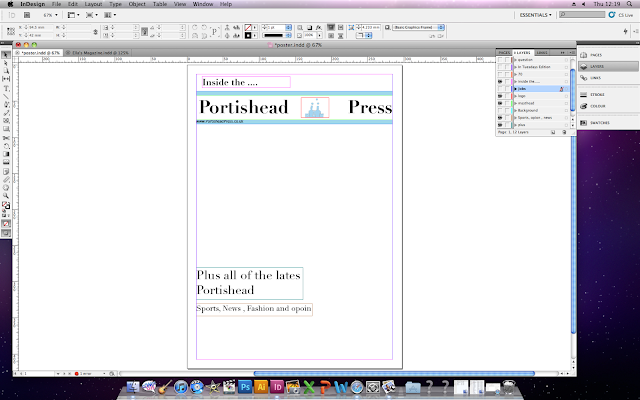Toggle visibility of 'Sports, opion , news' layer
This screenshot has height=400, width=640.
pyautogui.click(x=500, y=118)
